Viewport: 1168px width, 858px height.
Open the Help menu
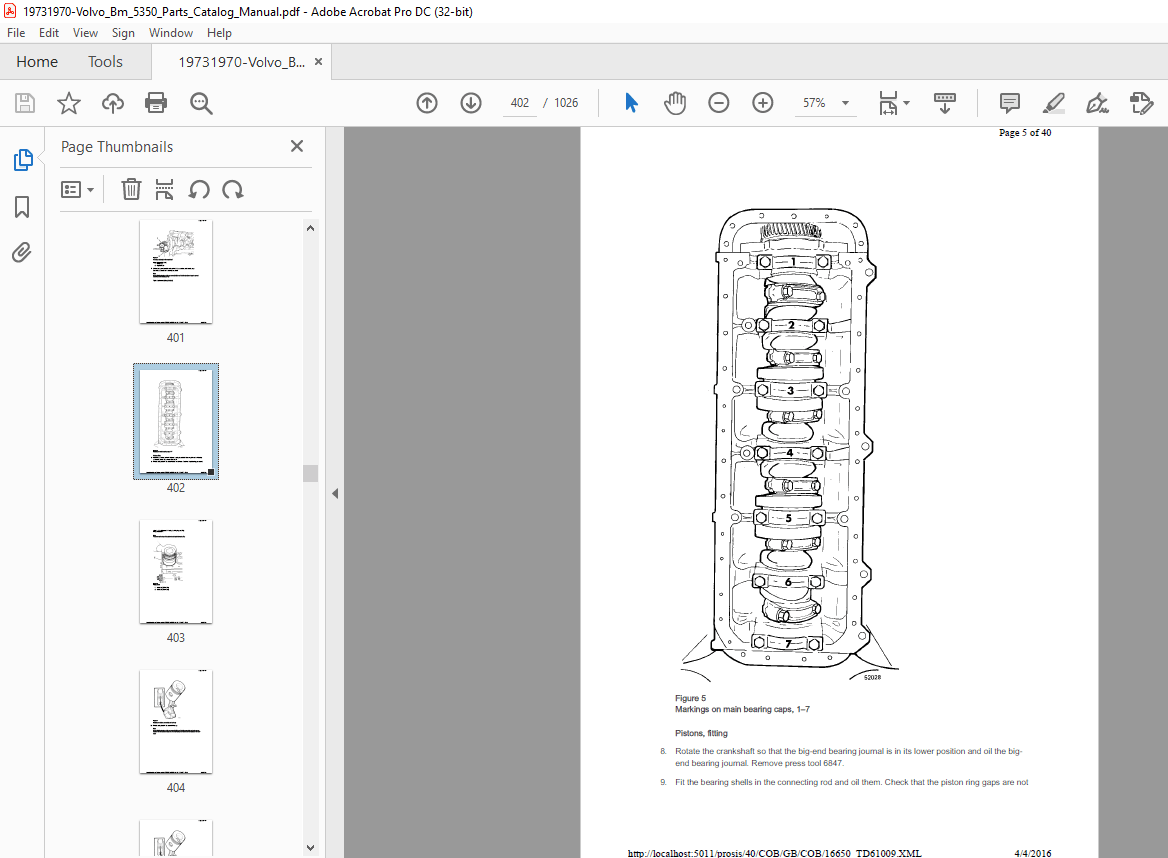(219, 33)
